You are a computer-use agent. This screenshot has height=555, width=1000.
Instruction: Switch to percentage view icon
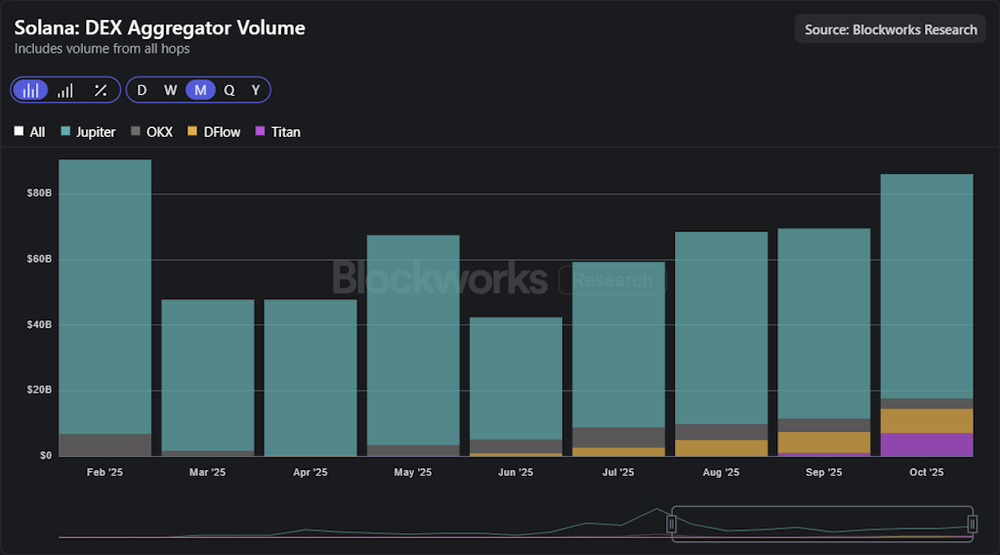point(100,90)
